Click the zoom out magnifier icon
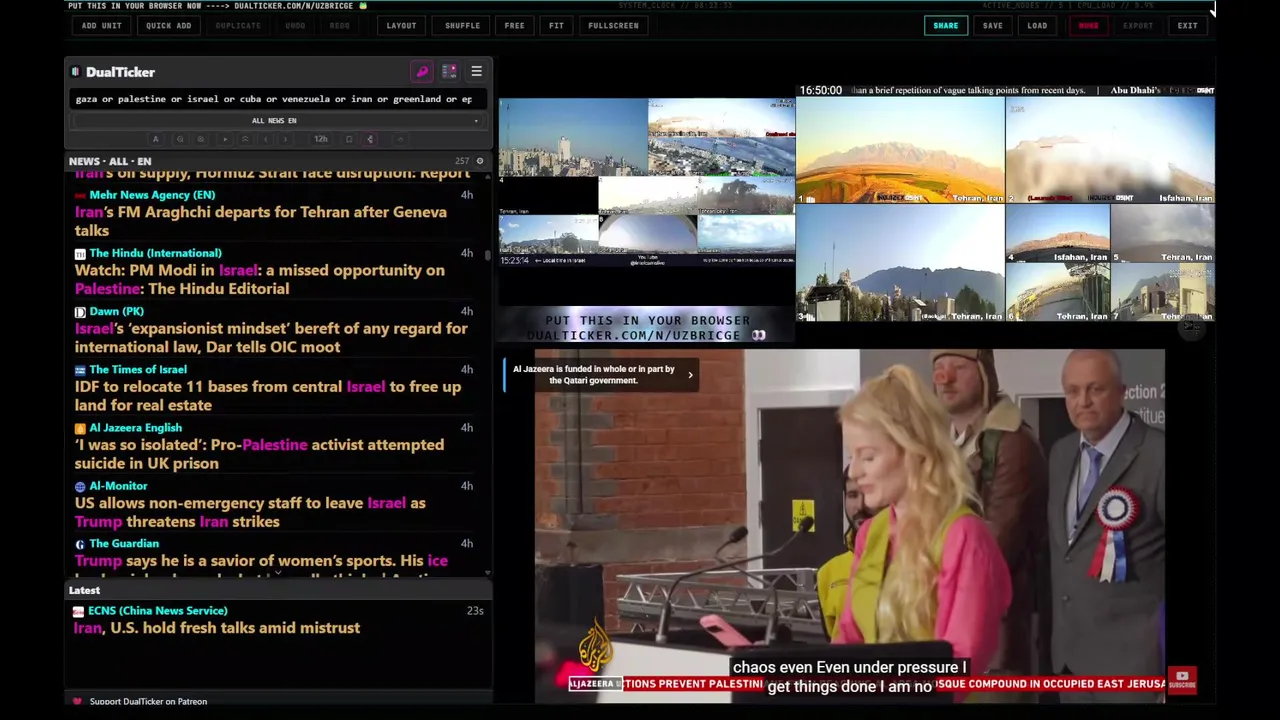 180,139
